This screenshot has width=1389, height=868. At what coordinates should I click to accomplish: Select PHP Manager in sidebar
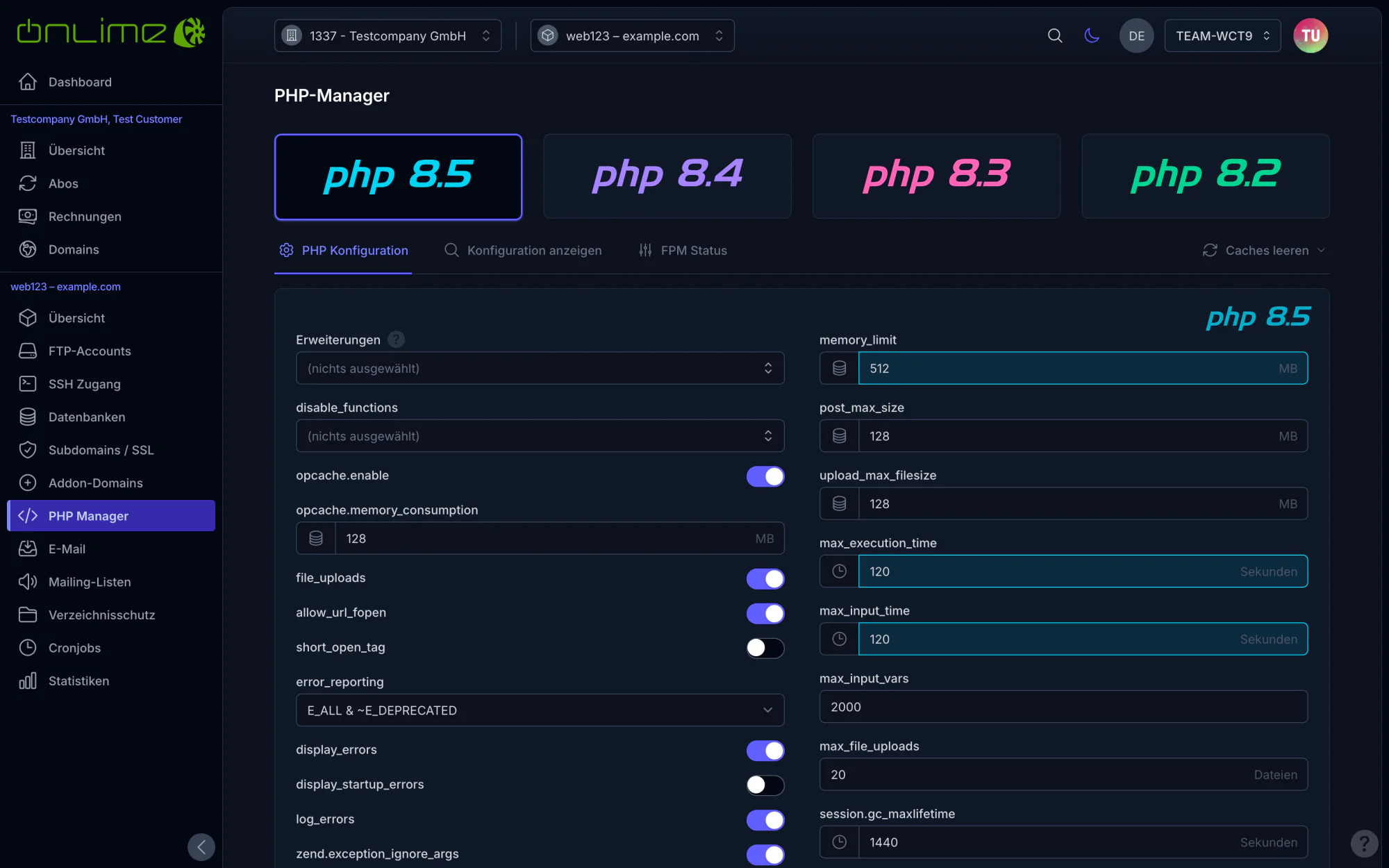coord(111,516)
